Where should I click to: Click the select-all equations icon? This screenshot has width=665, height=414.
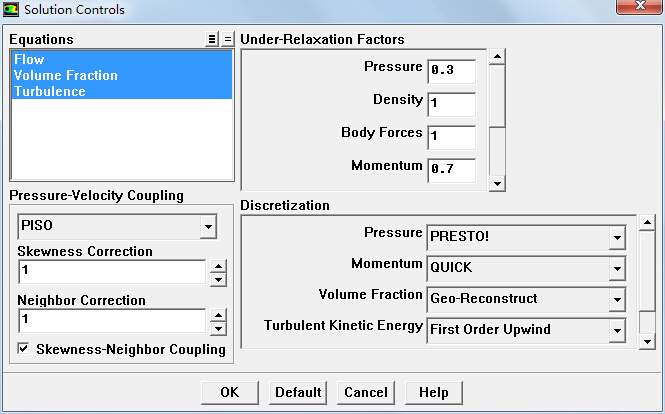tap(212, 39)
